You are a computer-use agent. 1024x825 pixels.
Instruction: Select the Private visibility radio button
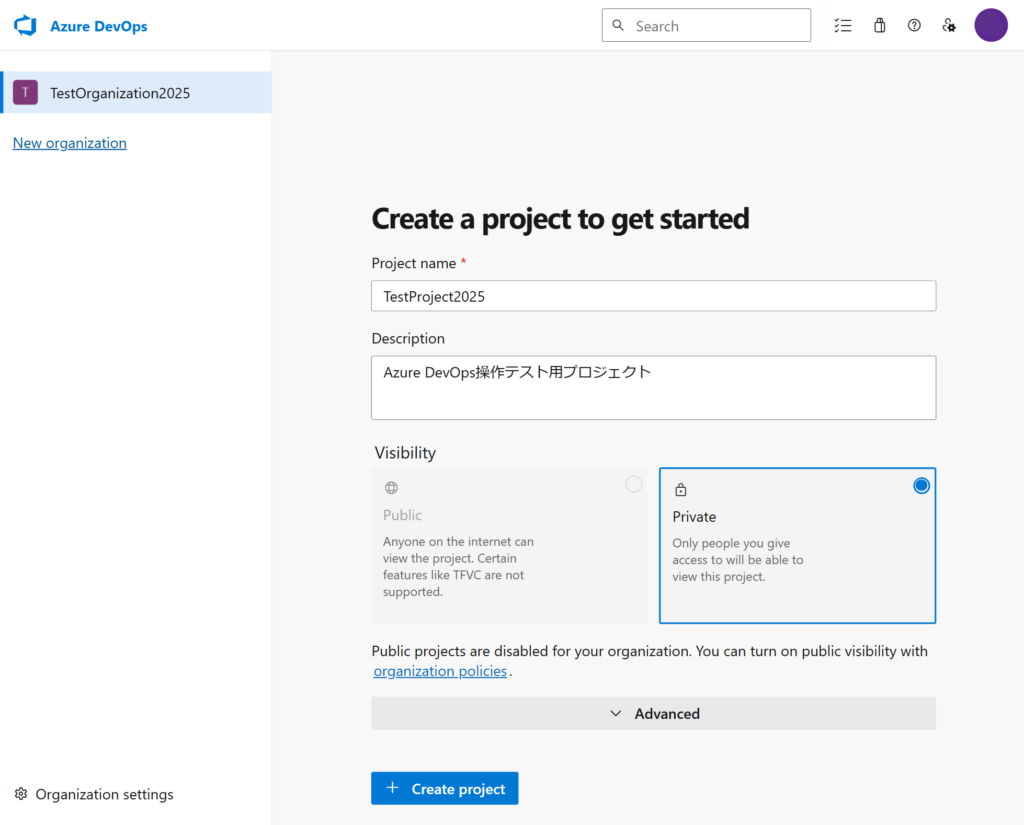tap(921, 485)
